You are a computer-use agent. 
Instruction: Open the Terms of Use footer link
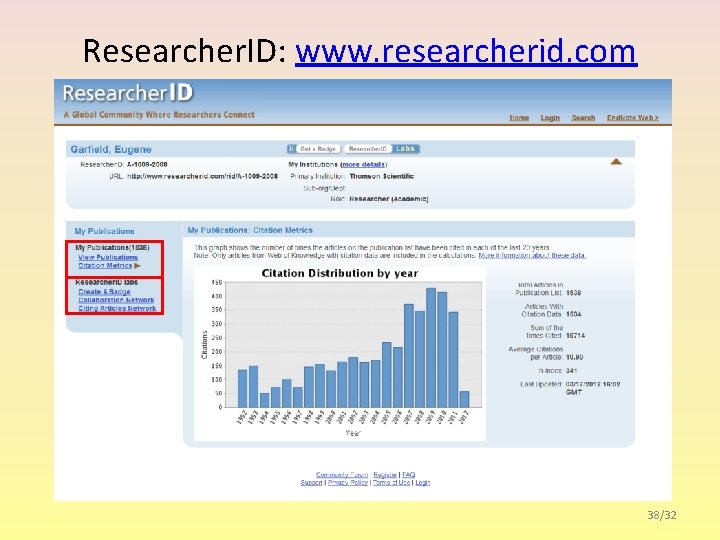click(x=391, y=483)
